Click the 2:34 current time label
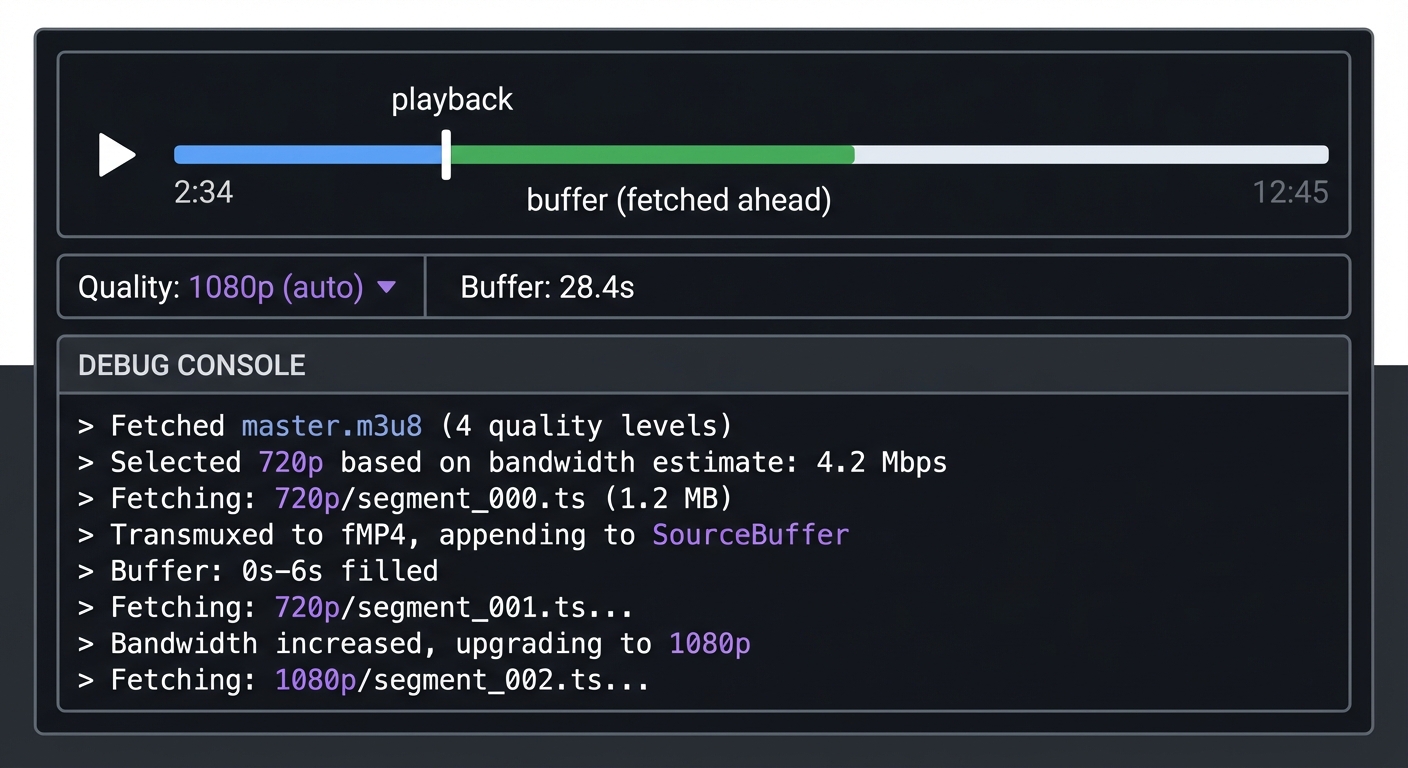 [204, 192]
